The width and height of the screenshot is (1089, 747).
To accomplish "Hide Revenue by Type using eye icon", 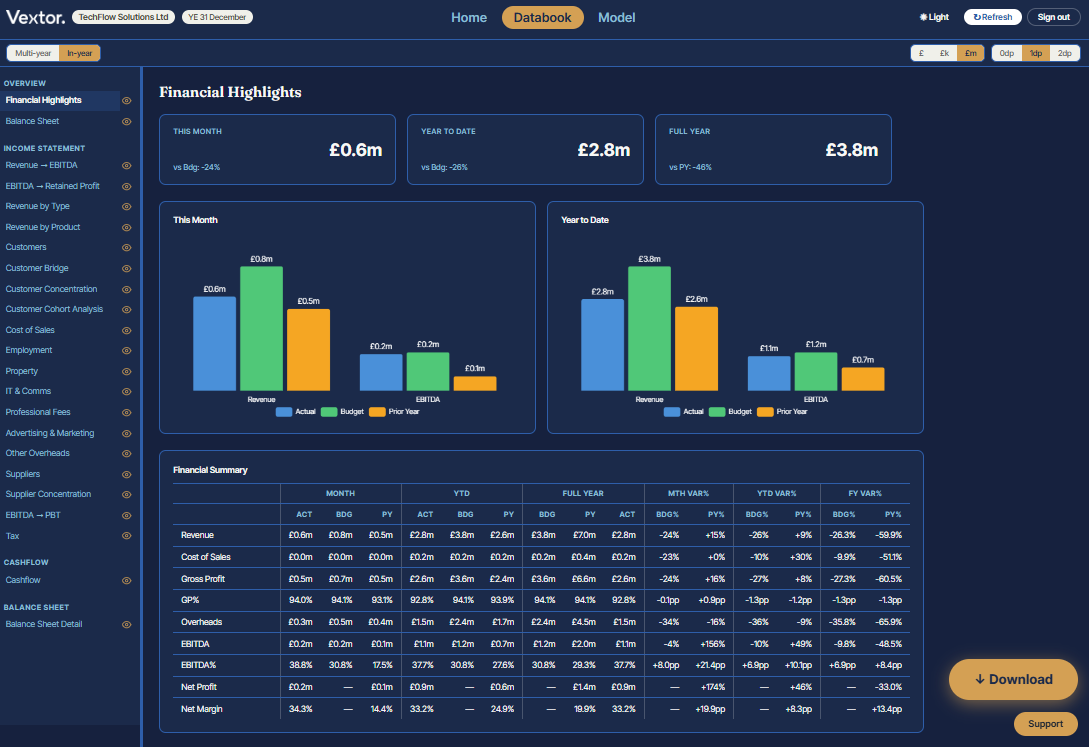I will pos(126,207).
